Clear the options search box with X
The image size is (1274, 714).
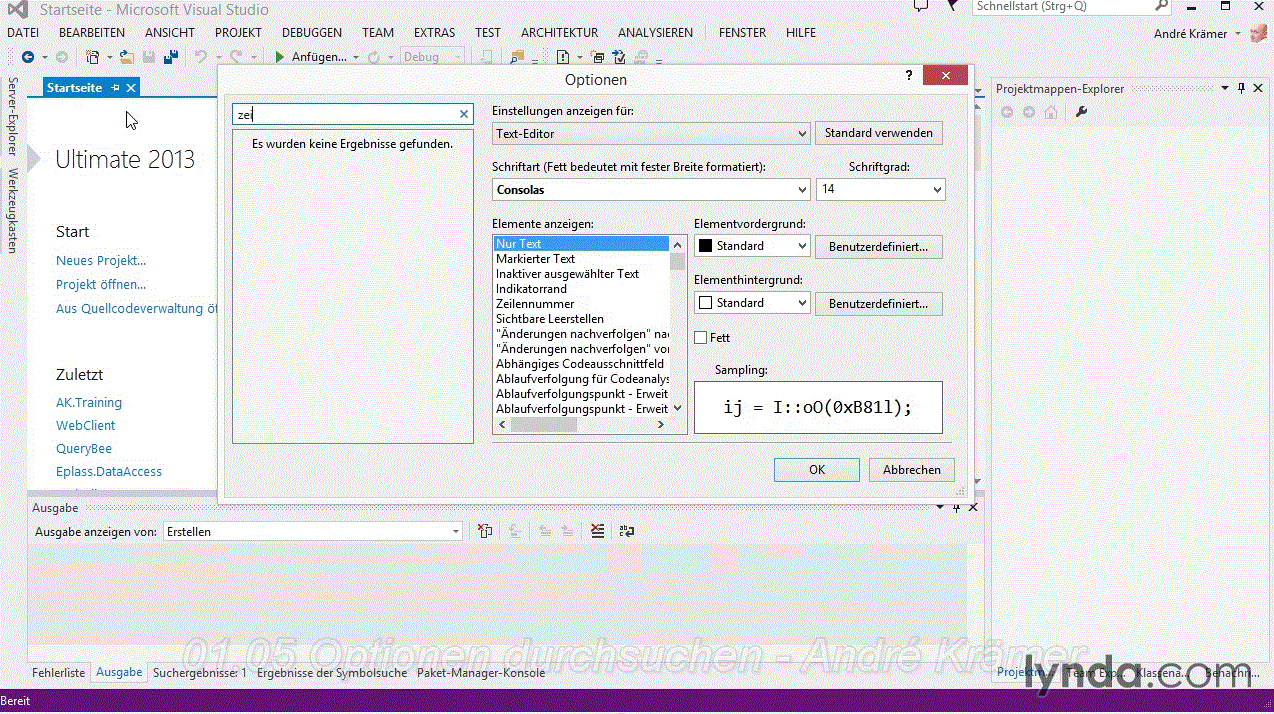tap(464, 114)
